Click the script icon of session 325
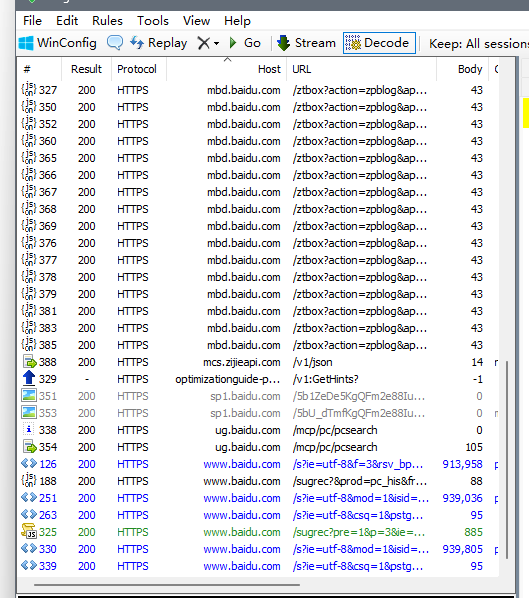The height and width of the screenshot is (598, 529). tap(29, 531)
